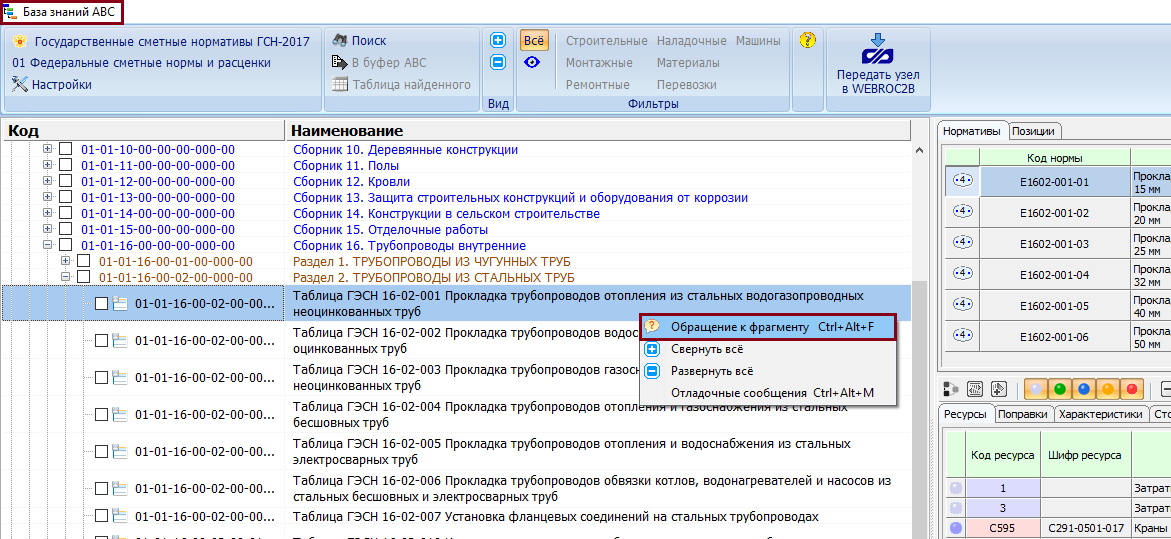Choose Свернуть всё in context menu
The width and height of the screenshot is (1171, 539).
(768, 349)
